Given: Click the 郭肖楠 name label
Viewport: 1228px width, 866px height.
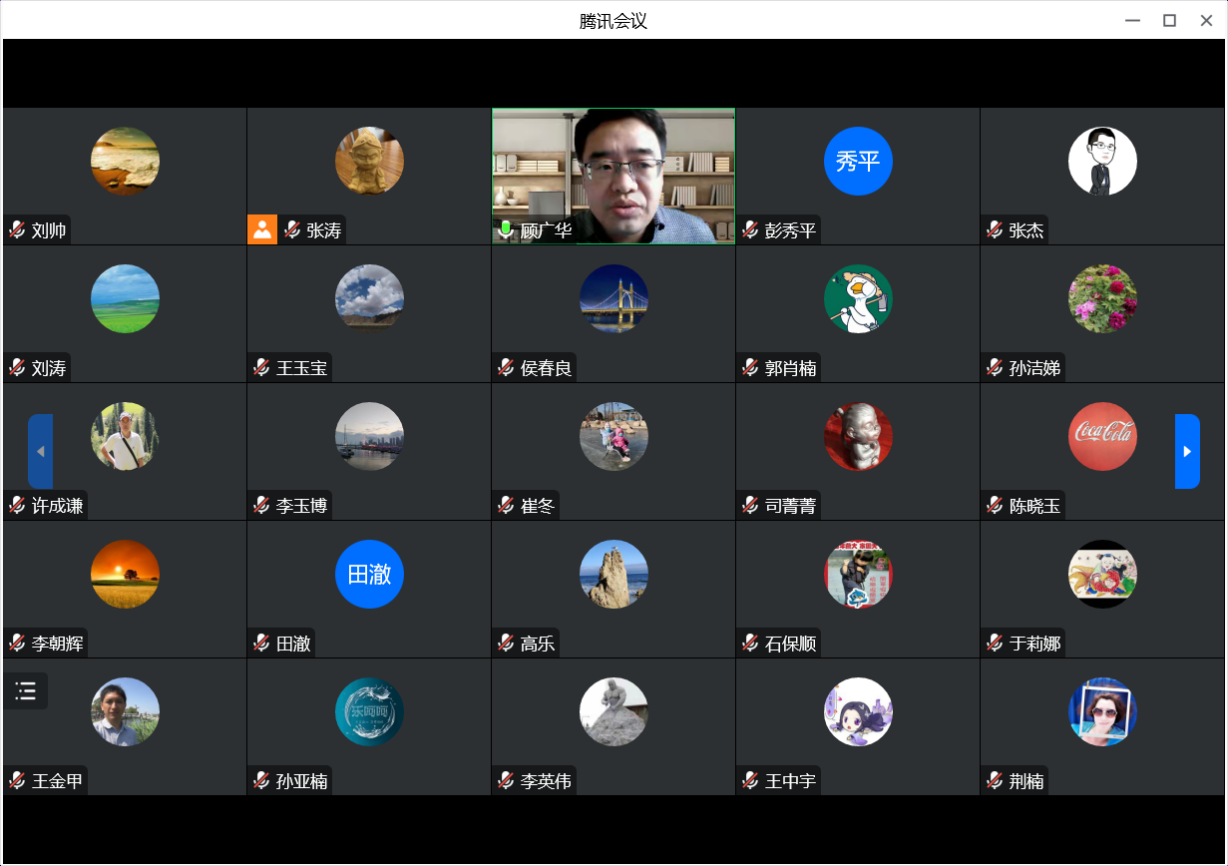Looking at the screenshot, I should point(790,368).
